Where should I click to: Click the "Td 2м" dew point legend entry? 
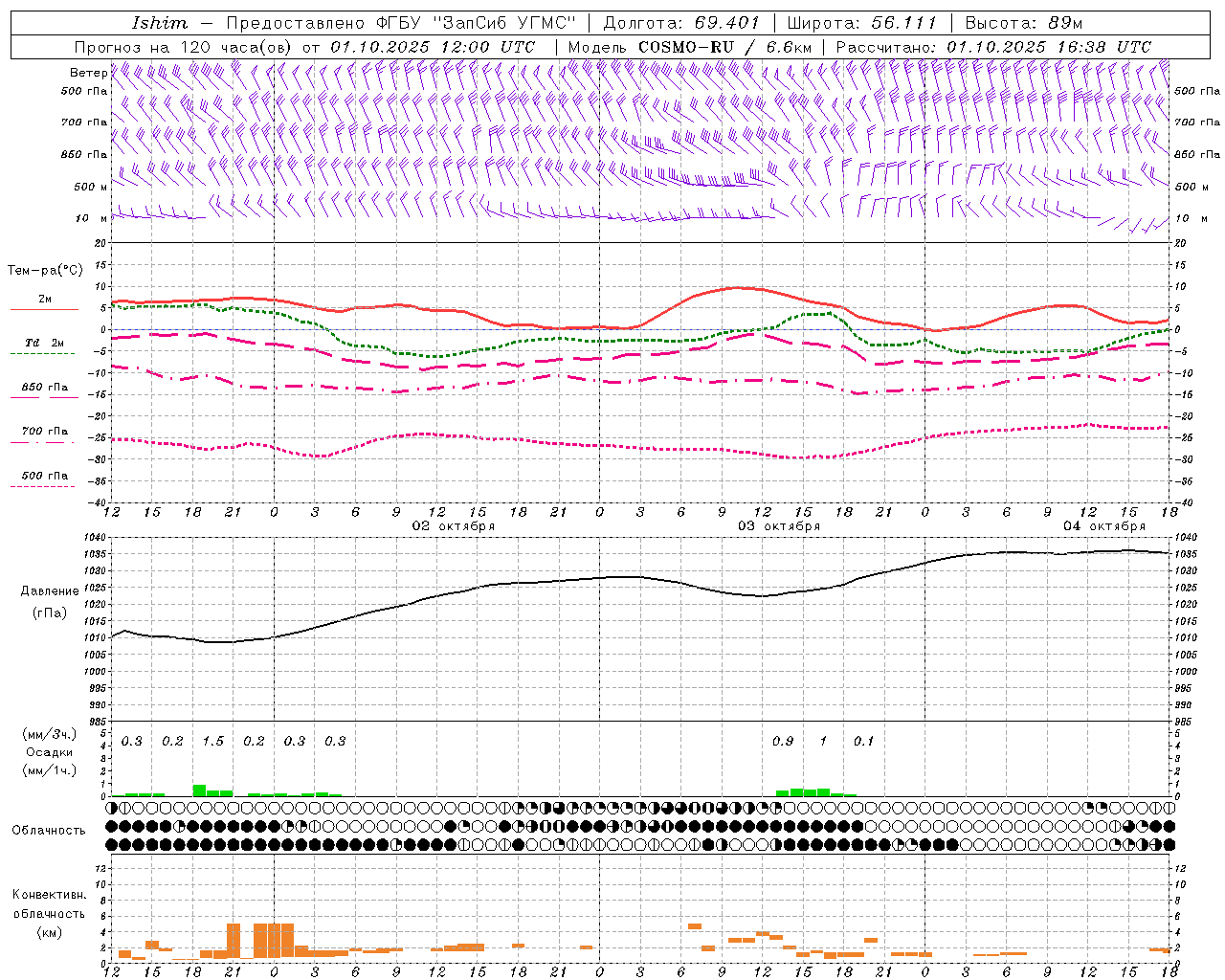click(x=45, y=343)
